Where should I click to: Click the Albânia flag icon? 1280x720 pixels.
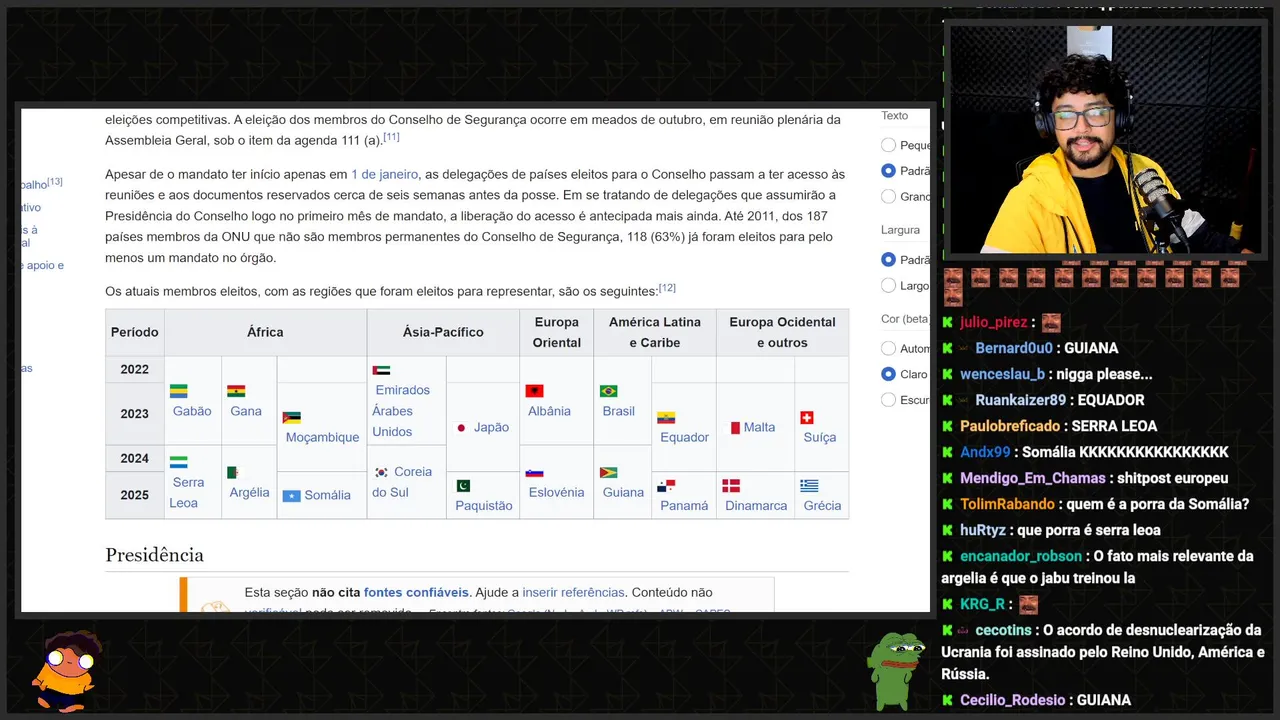tap(534, 391)
